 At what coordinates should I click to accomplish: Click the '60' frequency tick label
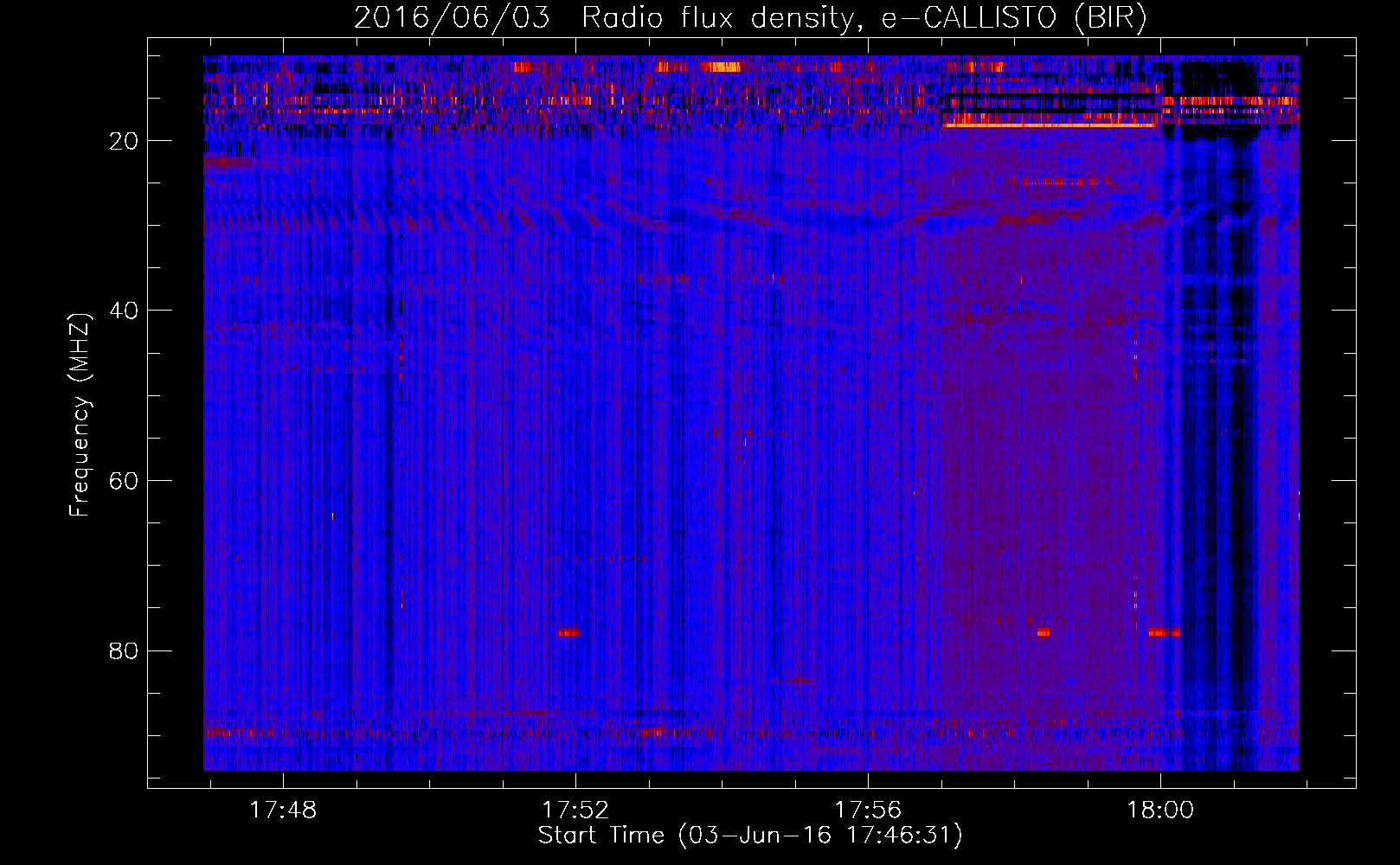(124, 481)
